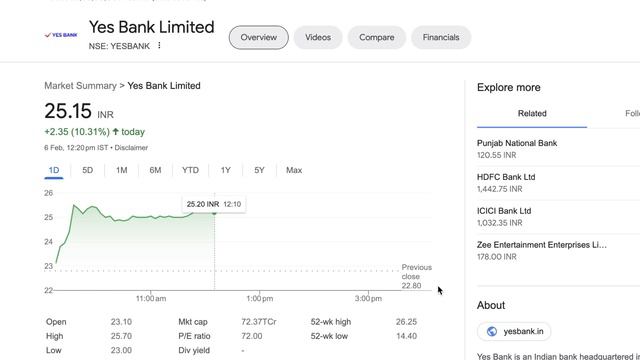The width and height of the screenshot is (640, 360).
Task: Open the Financials tab
Action: tap(441, 37)
